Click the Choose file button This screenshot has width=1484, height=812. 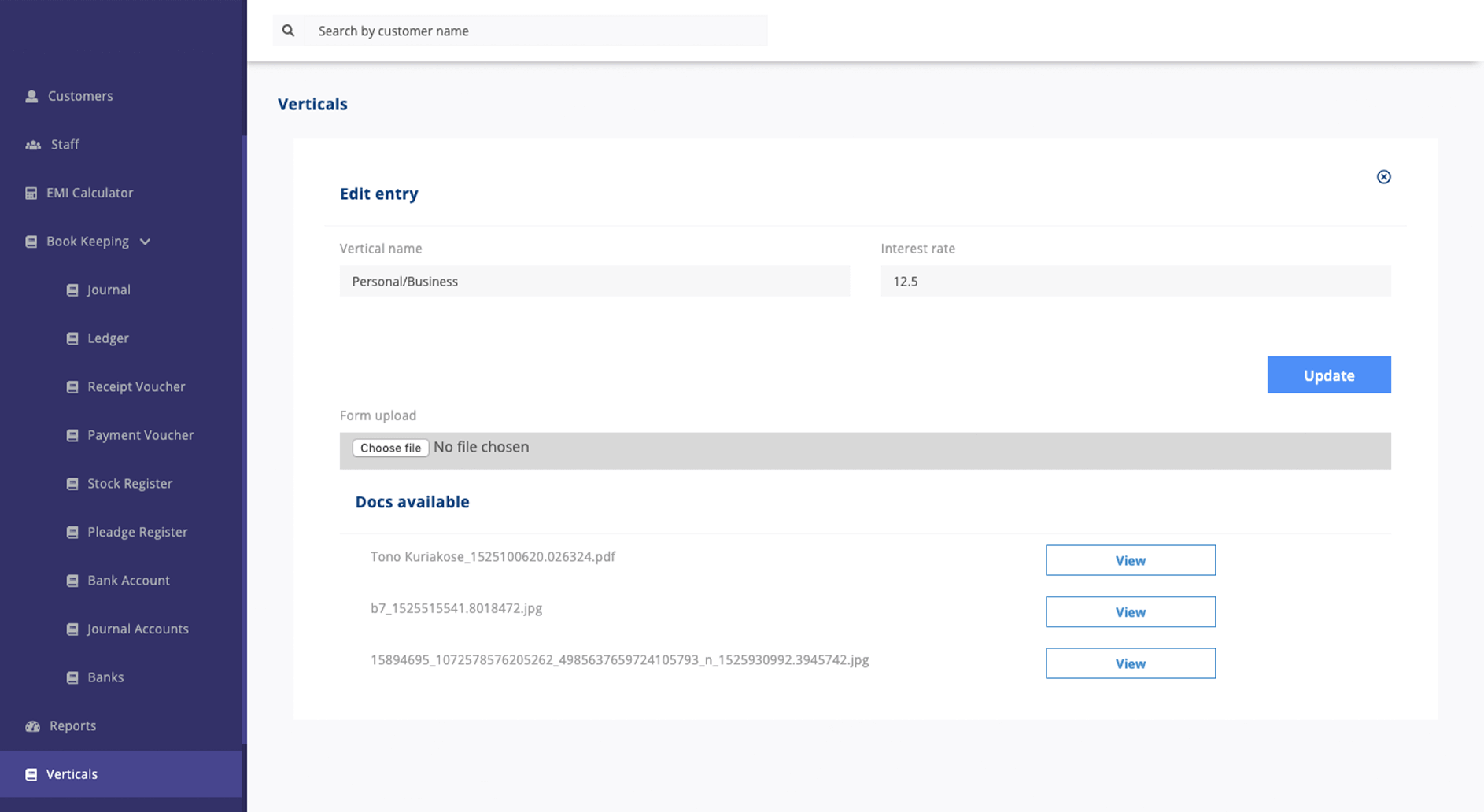click(x=390, y=448)
